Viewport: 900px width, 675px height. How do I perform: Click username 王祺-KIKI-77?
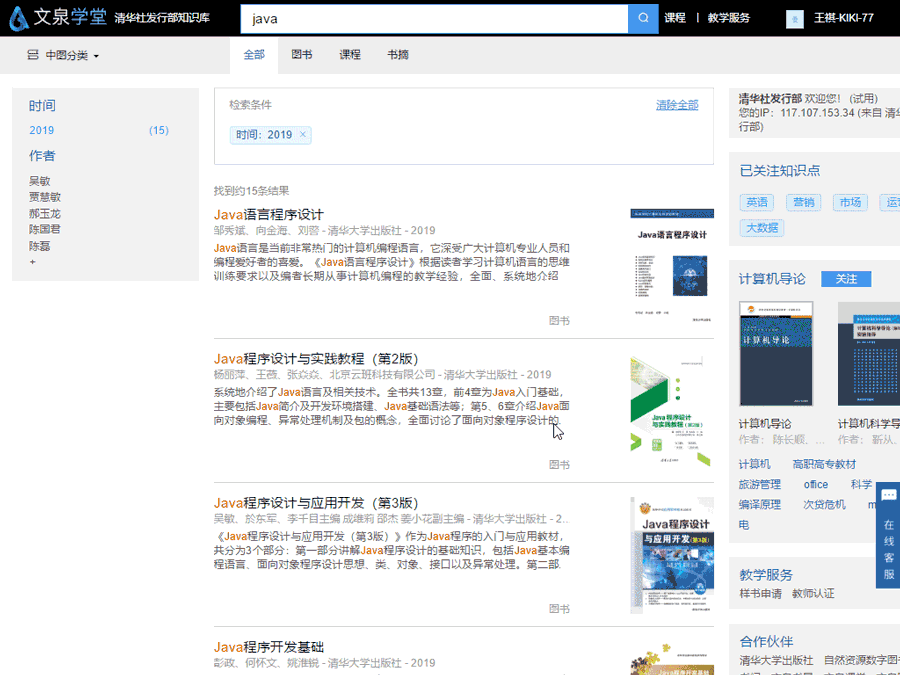click(844, 18)
